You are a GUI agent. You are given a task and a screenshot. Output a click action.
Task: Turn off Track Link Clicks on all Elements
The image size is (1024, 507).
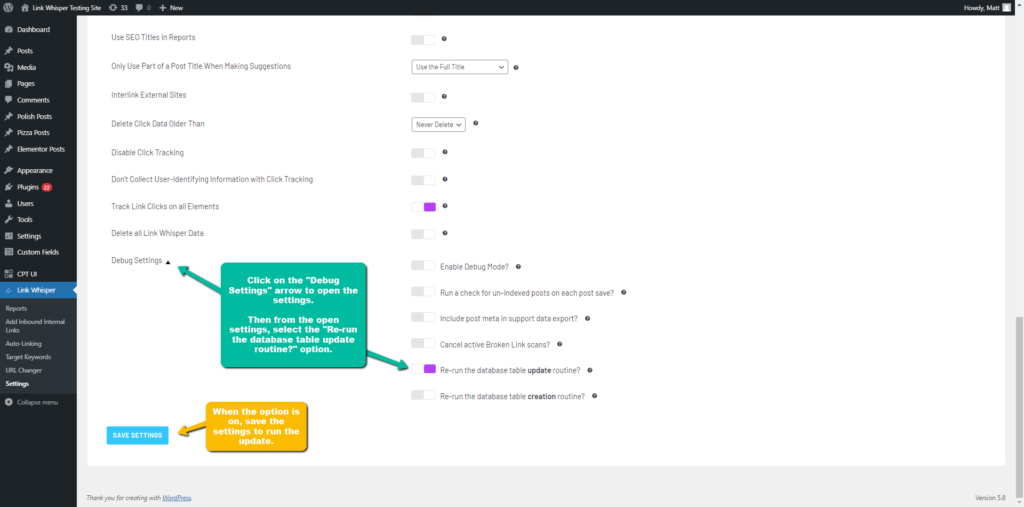coord(423,207)
